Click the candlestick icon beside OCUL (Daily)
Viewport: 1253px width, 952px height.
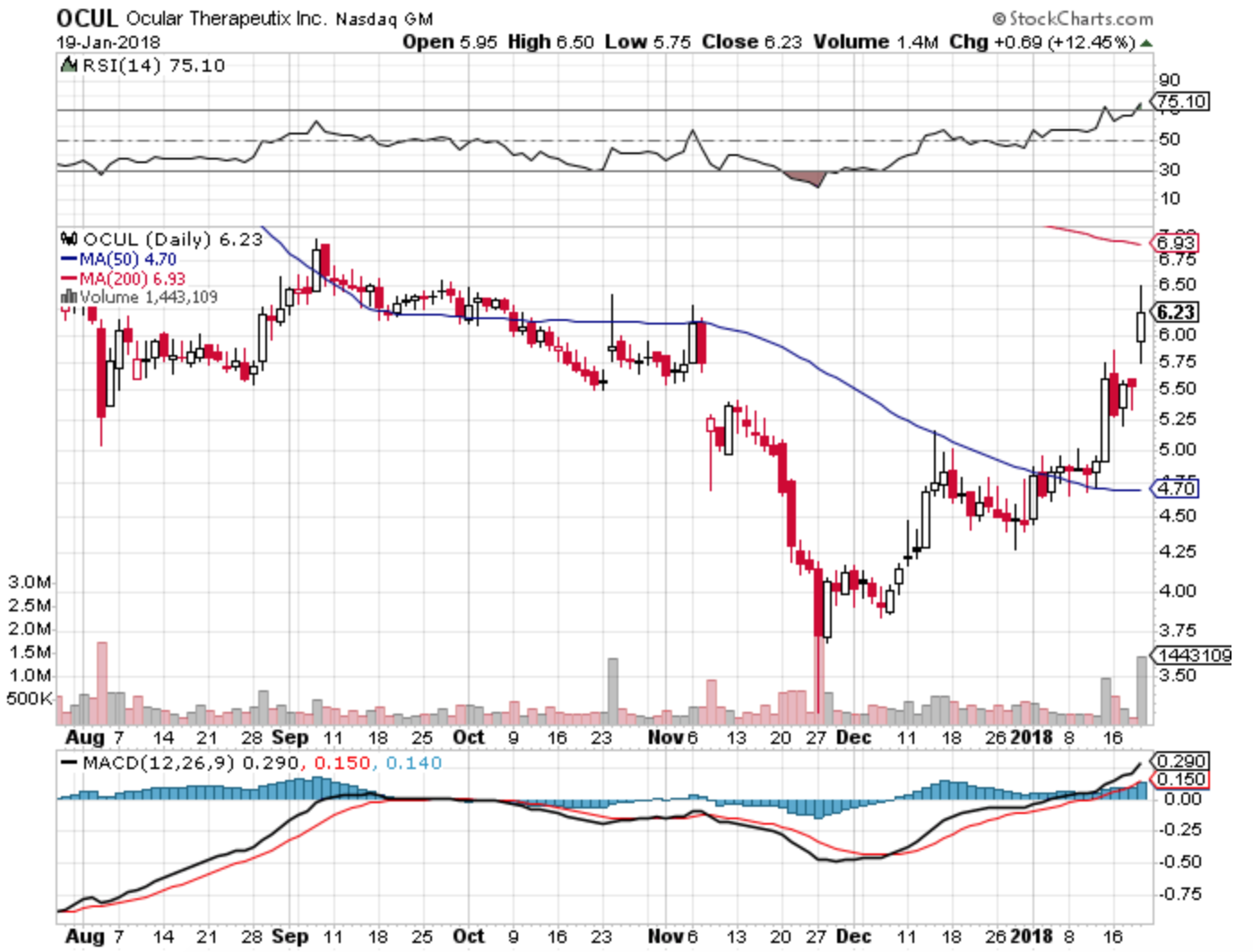(x=69, y=239)
